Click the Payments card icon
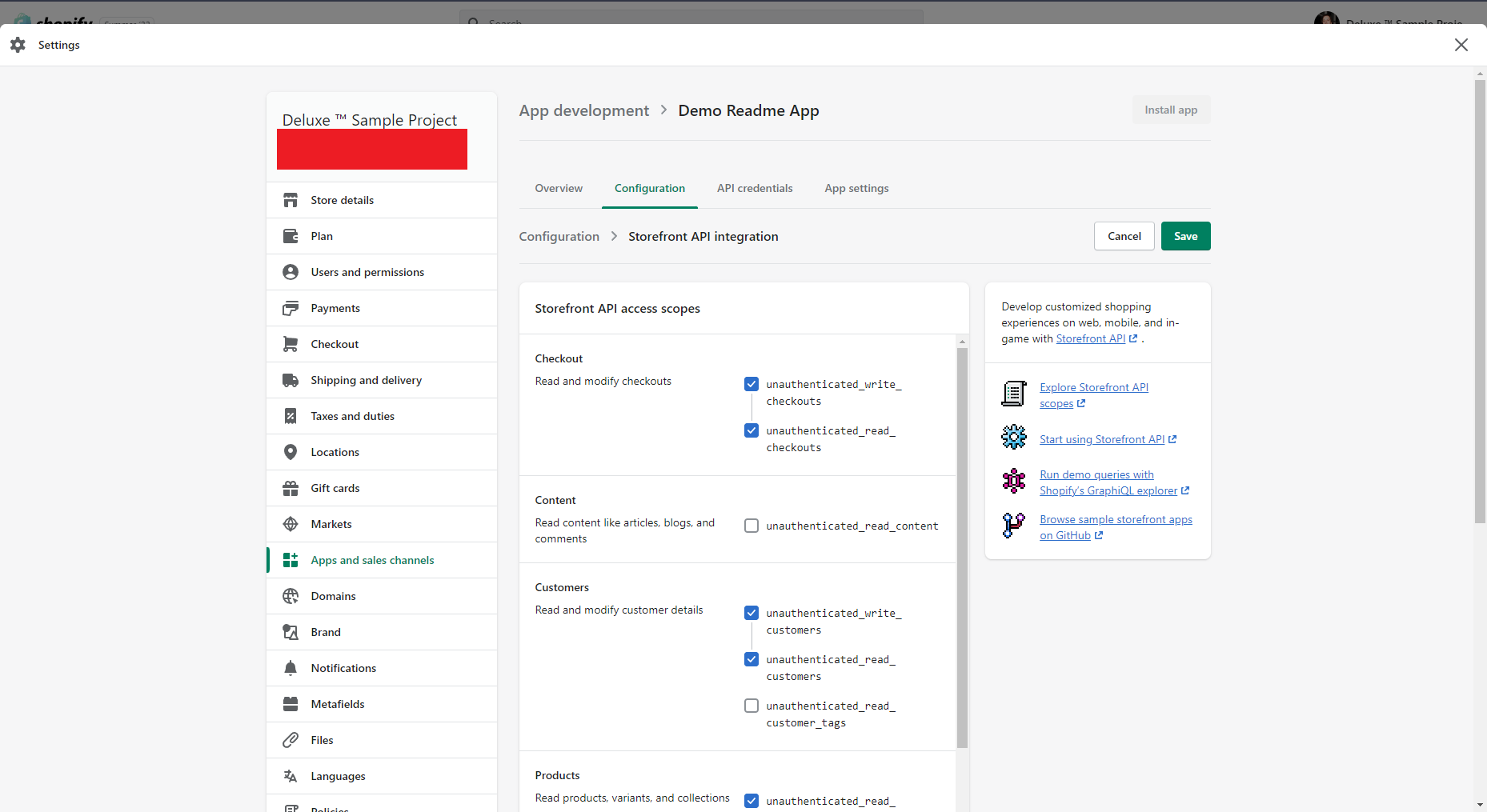 click(291, 308)
